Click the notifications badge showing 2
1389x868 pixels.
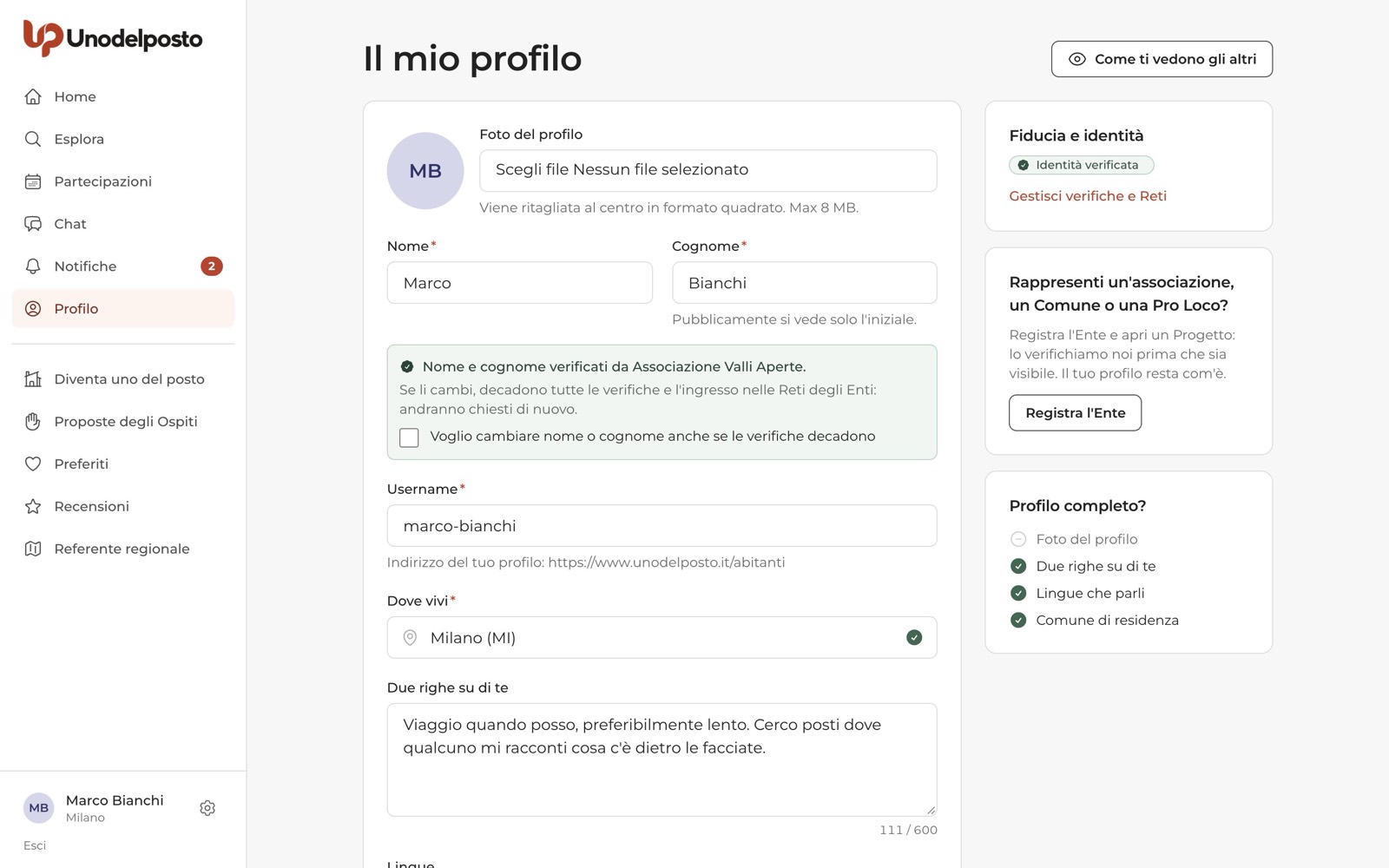tap(212, 266)
